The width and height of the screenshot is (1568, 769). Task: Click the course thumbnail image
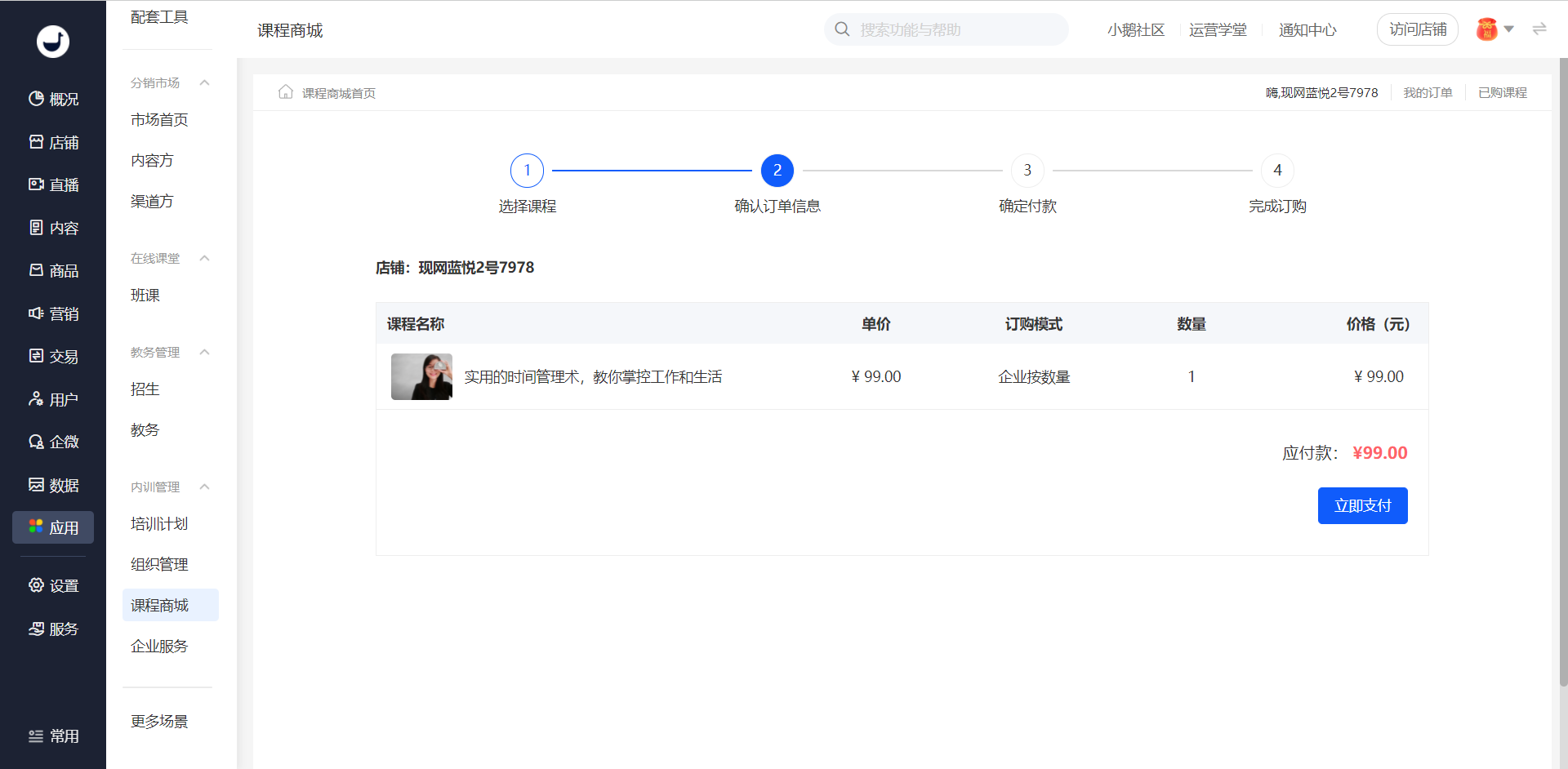click(x=421, y=376)
